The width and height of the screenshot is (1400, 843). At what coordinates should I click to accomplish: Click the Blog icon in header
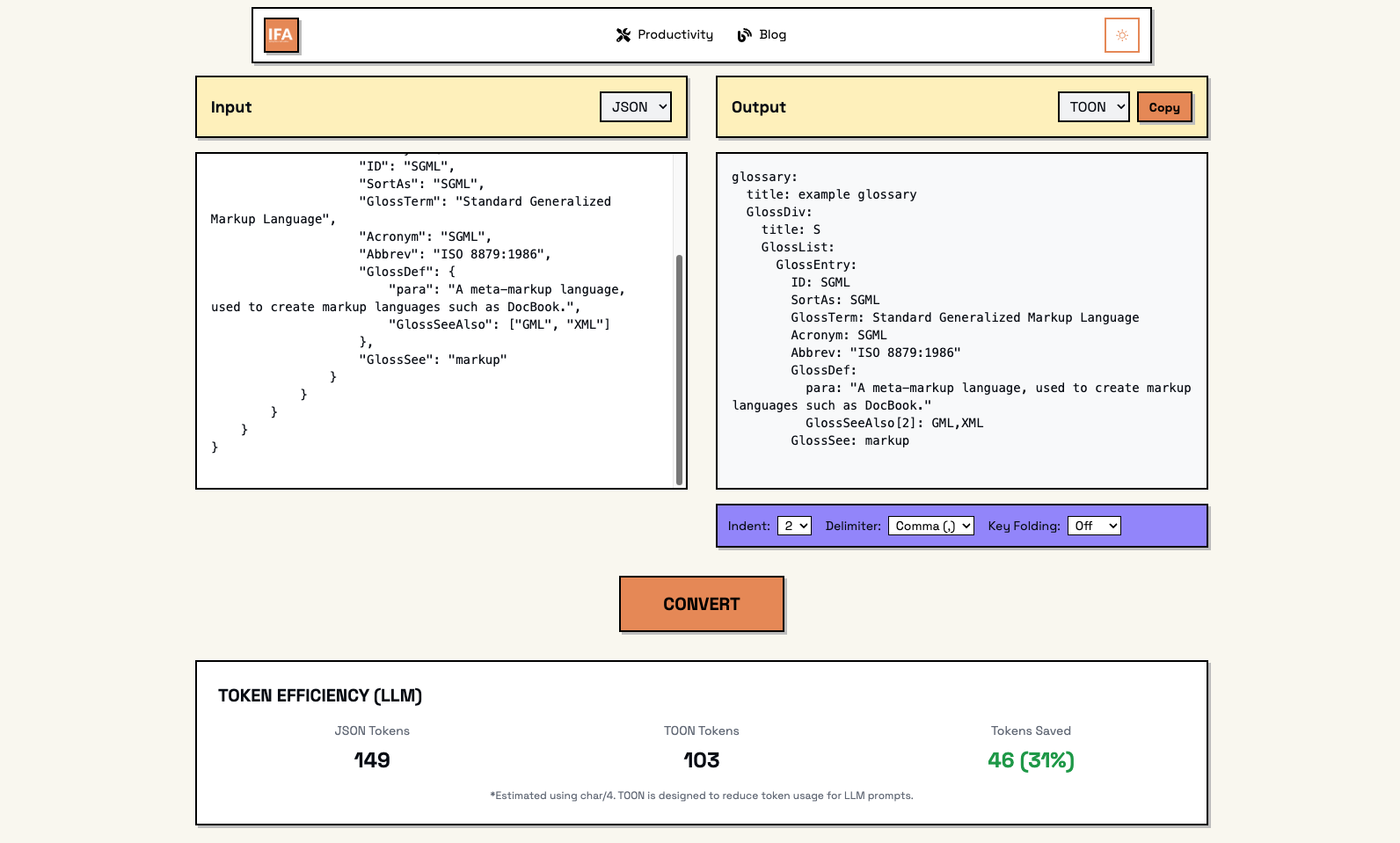[745, 35]
